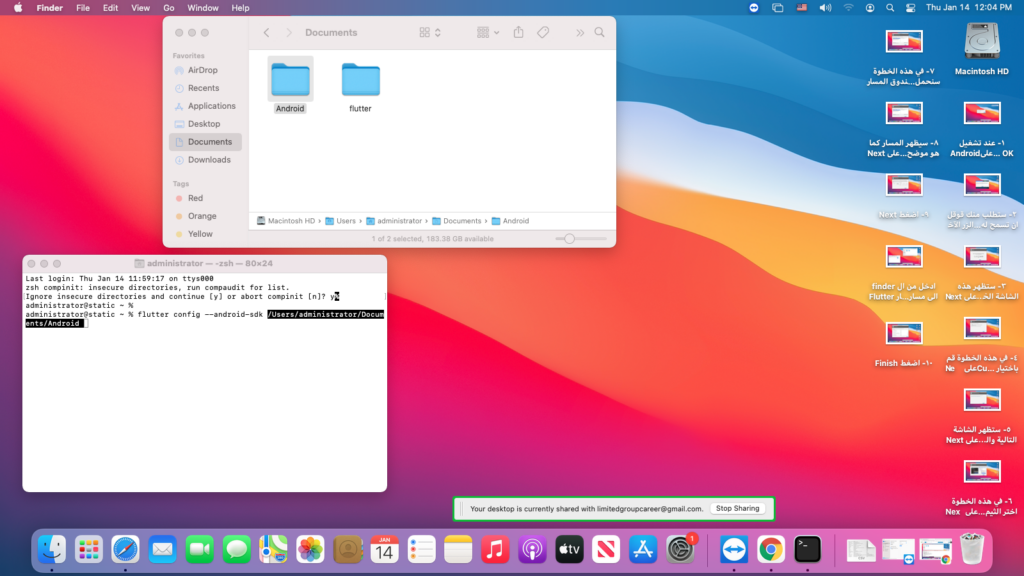Open Messages in the Dock

click(236, 549)
